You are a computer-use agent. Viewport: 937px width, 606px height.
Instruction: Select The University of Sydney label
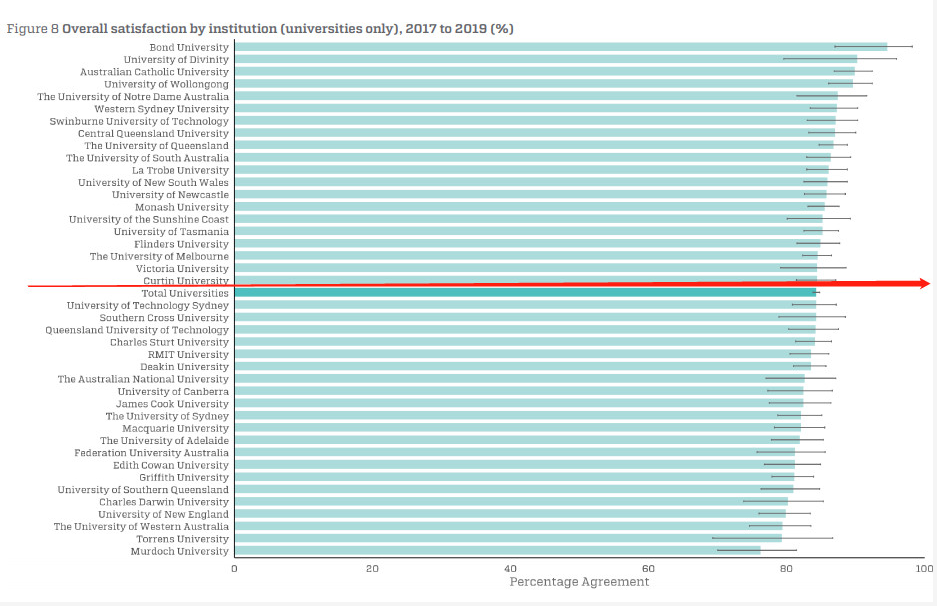(x=167, y=416)
